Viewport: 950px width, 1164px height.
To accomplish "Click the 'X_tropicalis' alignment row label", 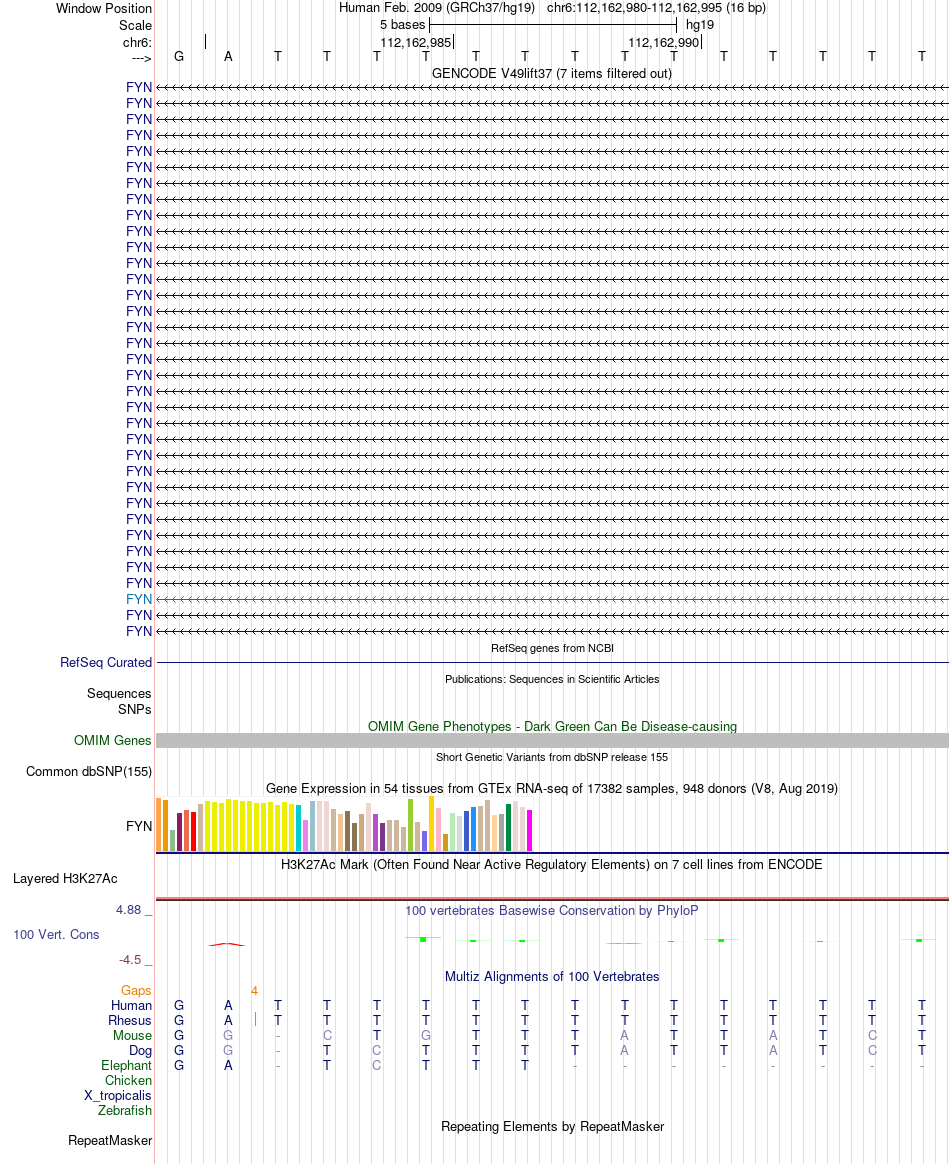I will click(117, 1095).
